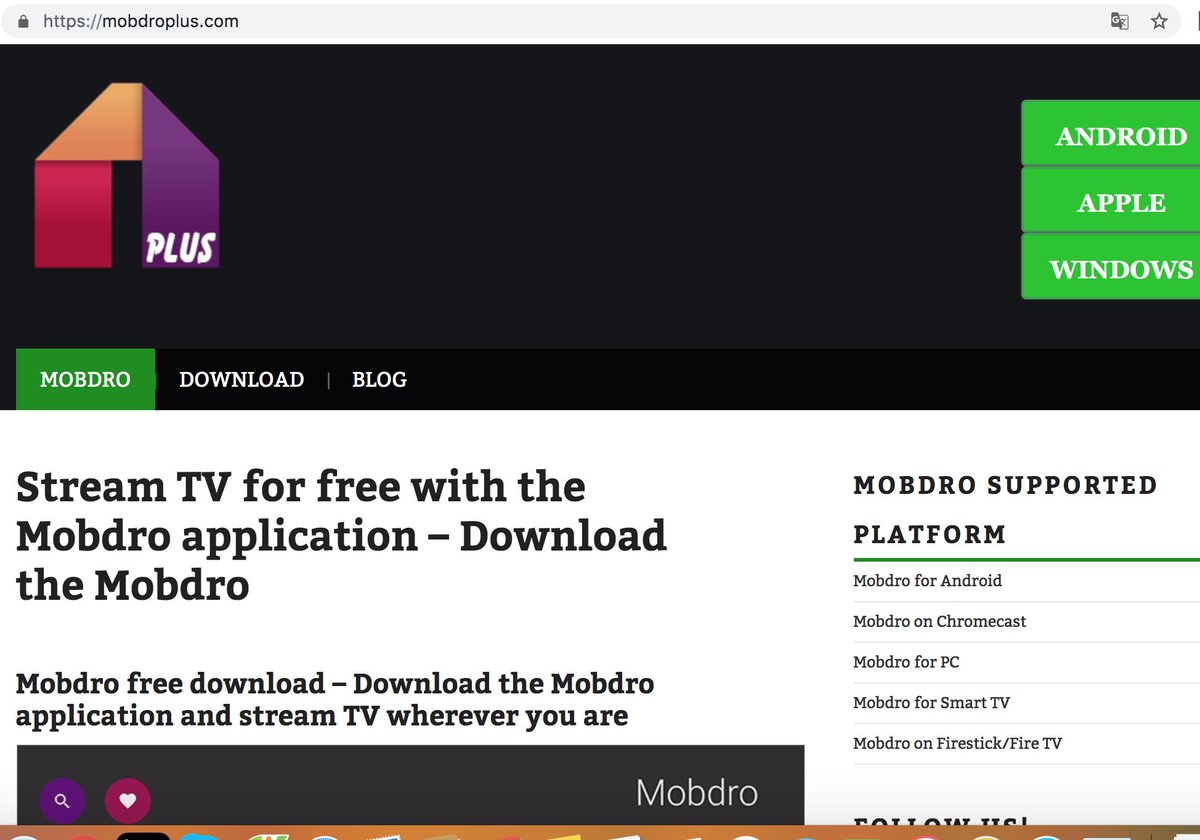Bookmark this page with the star icon
This screenshot has width=1200, height=840.
point(1159,21)
